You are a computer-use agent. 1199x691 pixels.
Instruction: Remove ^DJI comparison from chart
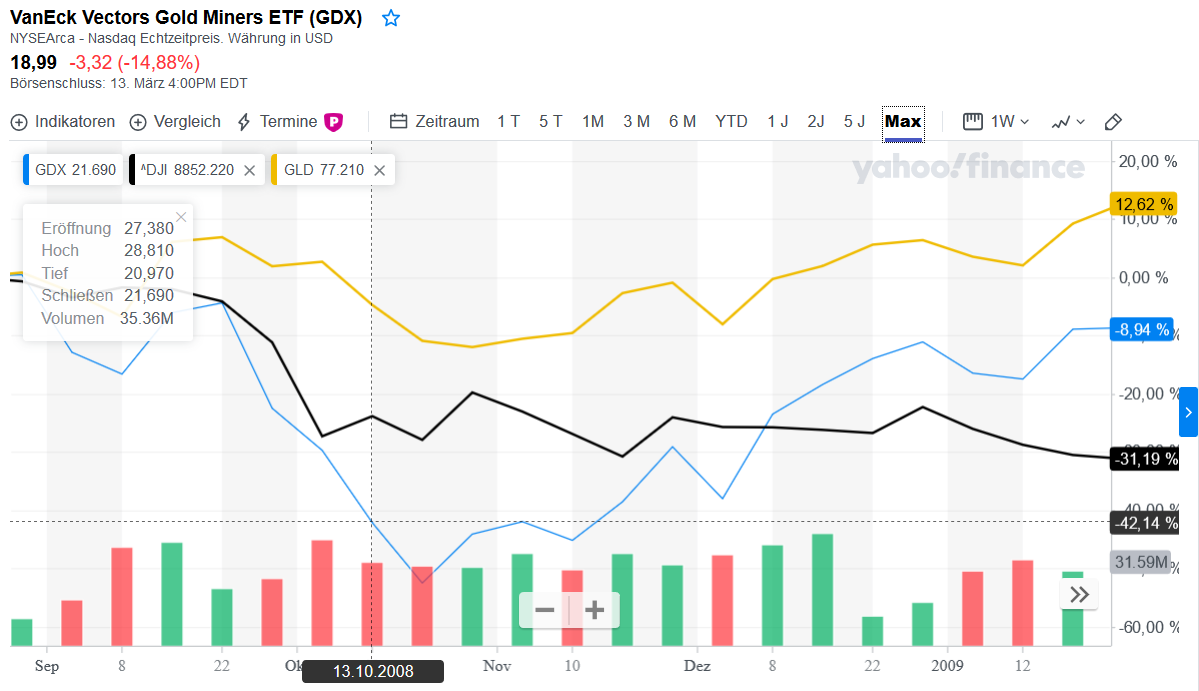coord(249,170)
